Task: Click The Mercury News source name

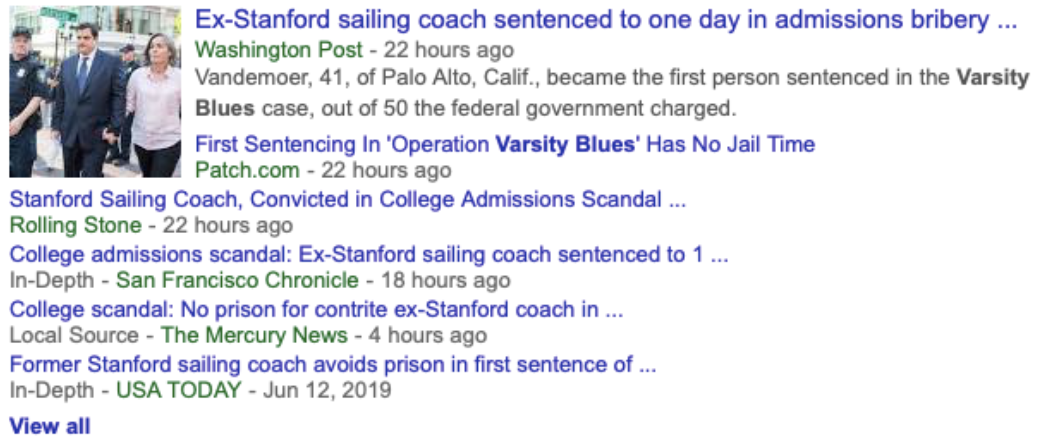Action: 254,335
